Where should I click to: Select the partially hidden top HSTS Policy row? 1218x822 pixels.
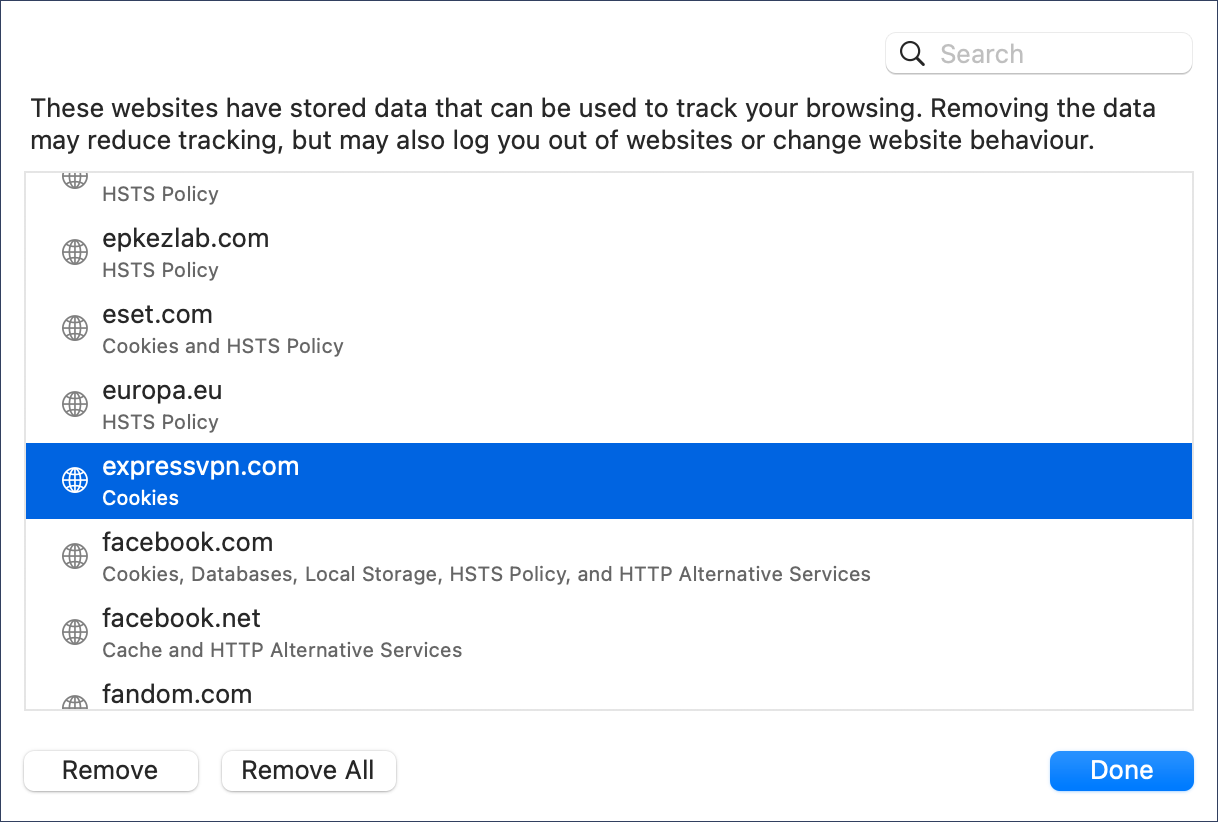point(609,194)
